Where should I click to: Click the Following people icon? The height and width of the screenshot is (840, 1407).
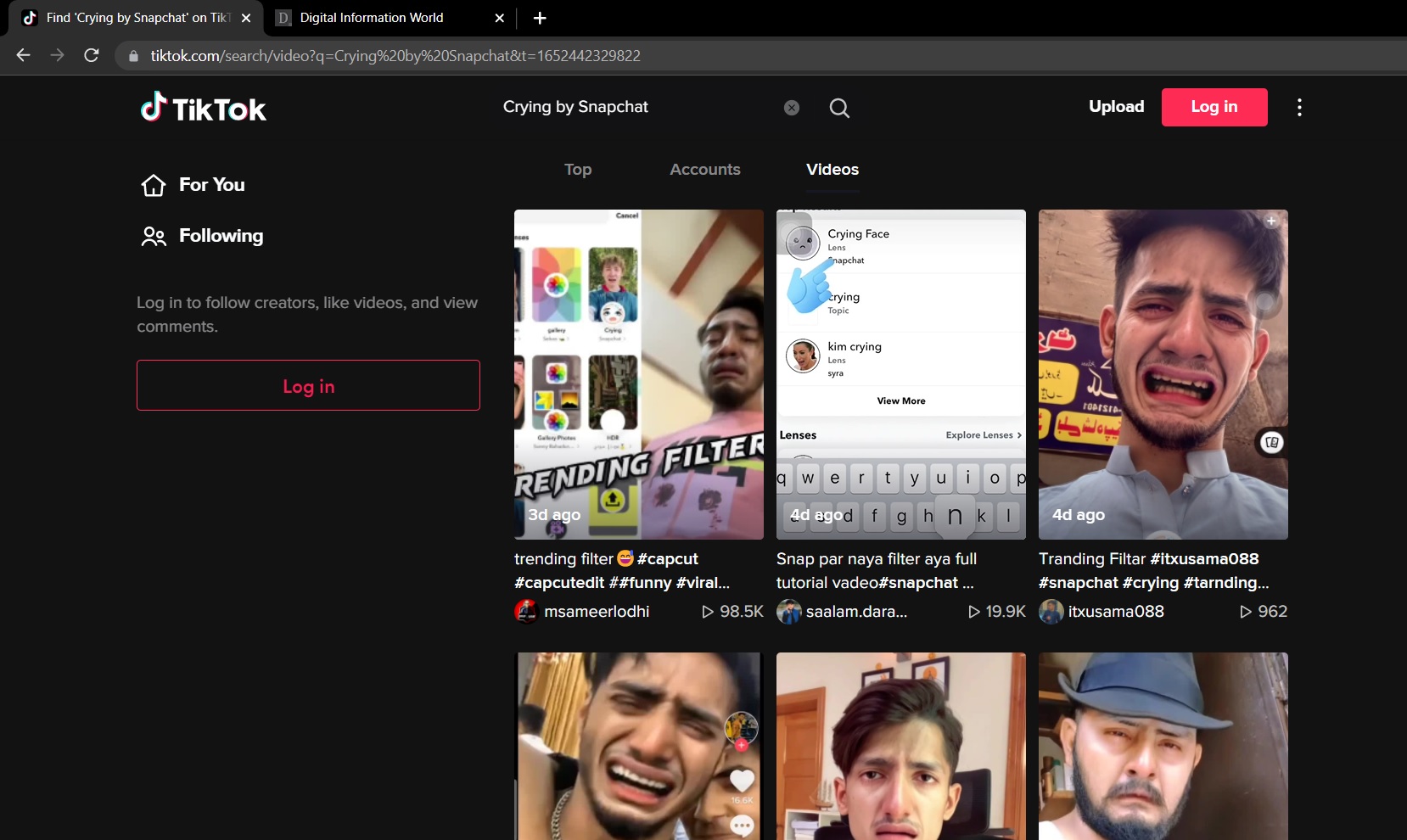point(154,236)
